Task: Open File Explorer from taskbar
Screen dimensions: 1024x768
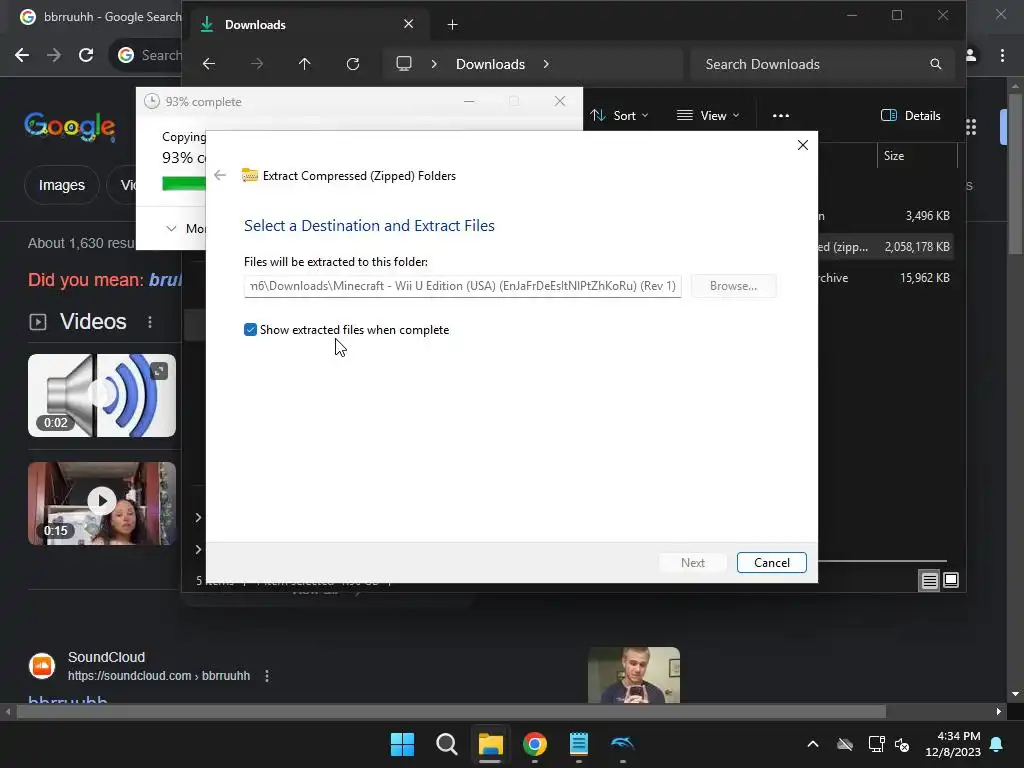Action: click(x=490, y=744)
